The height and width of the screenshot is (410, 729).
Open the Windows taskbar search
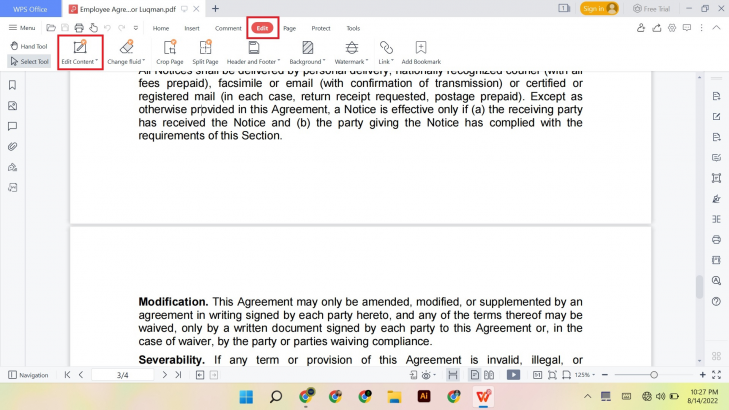click(x=276, y=397)
